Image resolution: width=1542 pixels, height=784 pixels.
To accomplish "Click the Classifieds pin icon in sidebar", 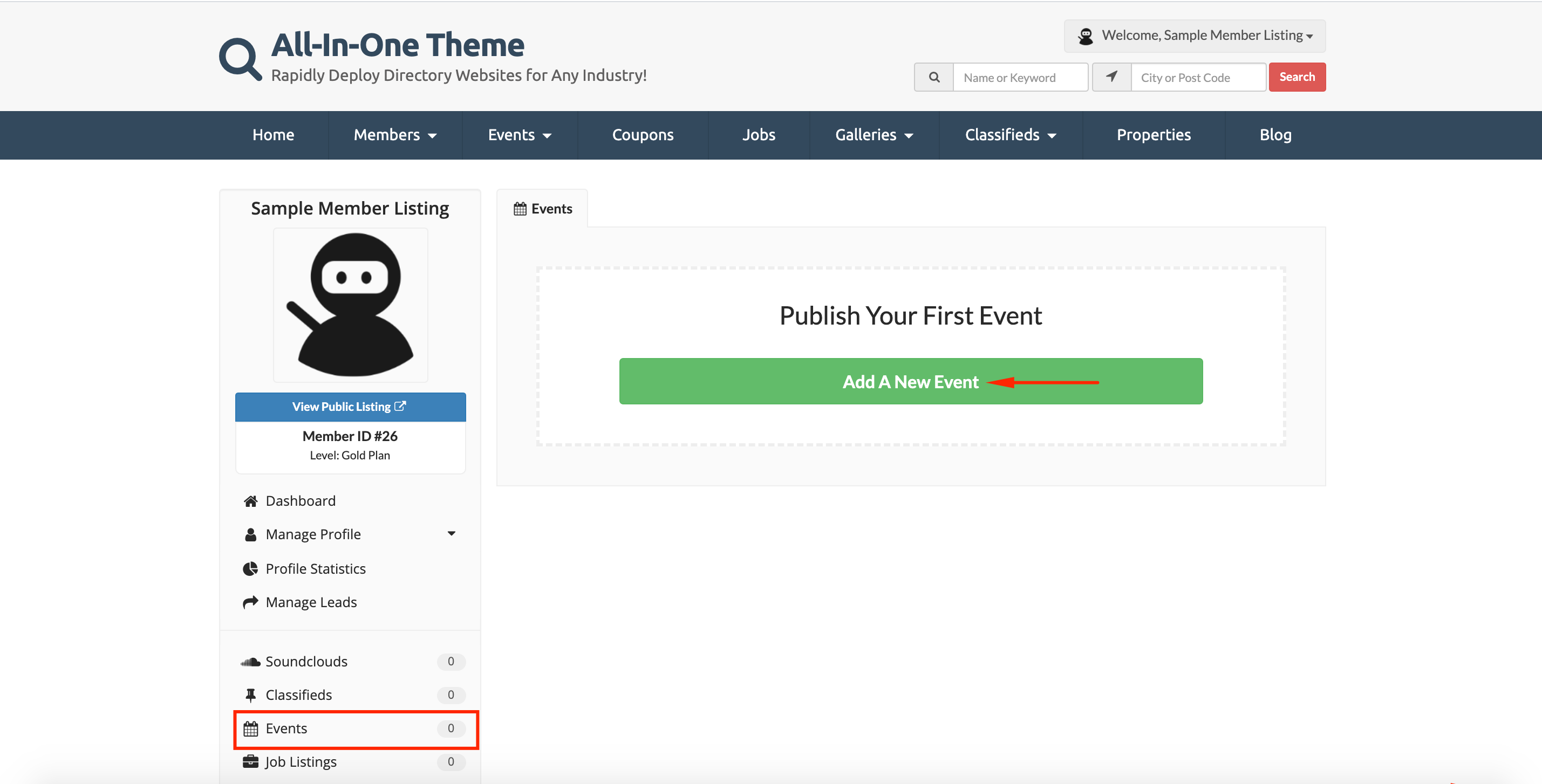I will click(250, 695).
